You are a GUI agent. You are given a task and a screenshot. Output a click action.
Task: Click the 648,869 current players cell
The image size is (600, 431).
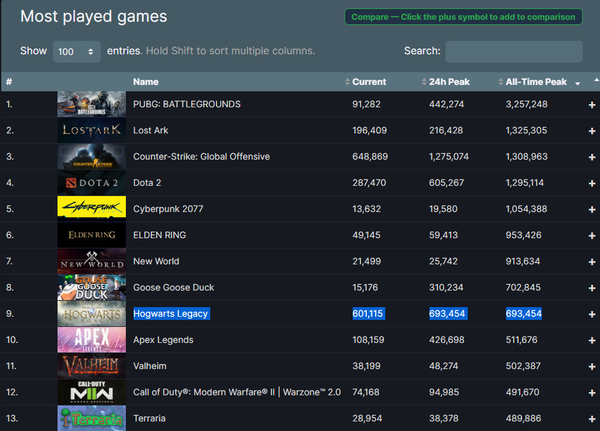(370, 157)
